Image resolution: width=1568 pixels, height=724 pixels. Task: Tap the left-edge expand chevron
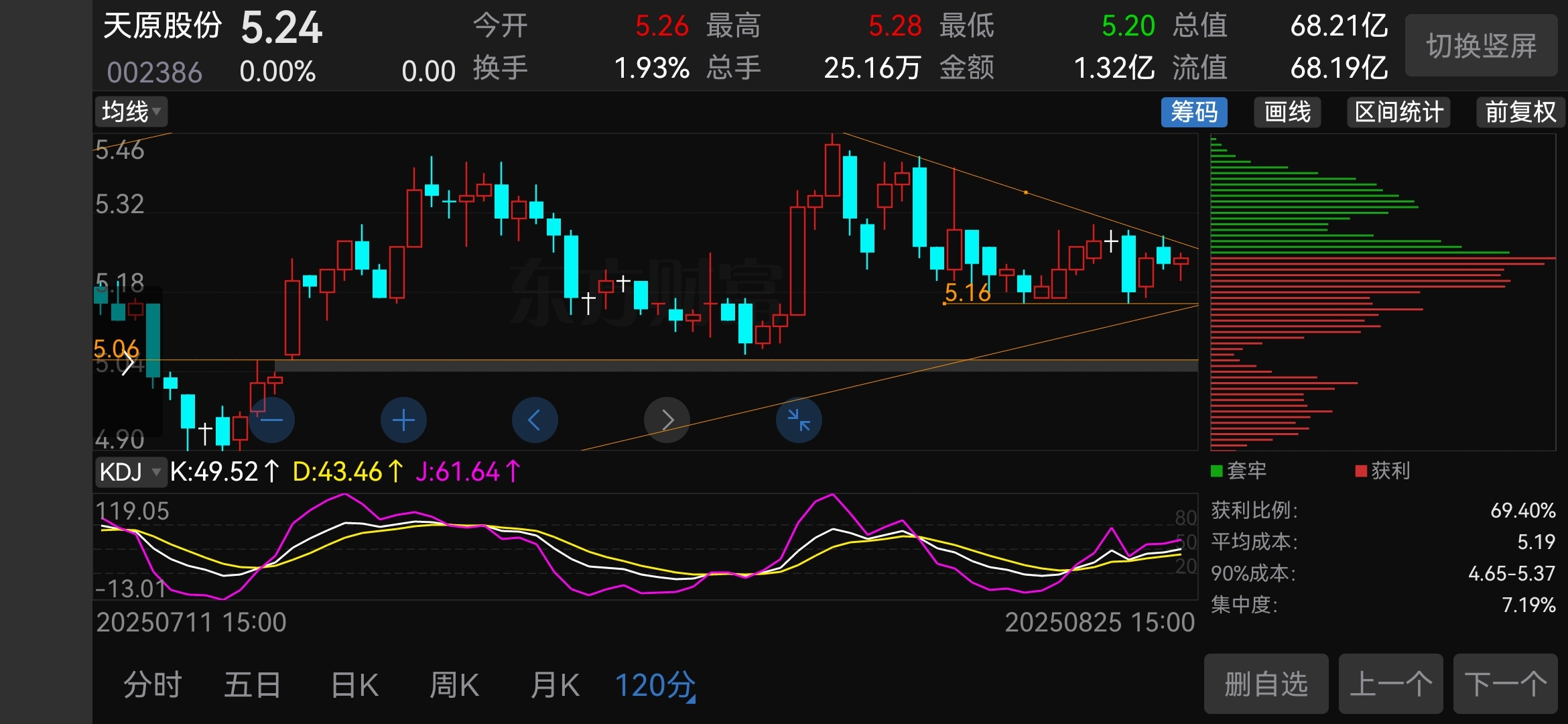point(127,363)
